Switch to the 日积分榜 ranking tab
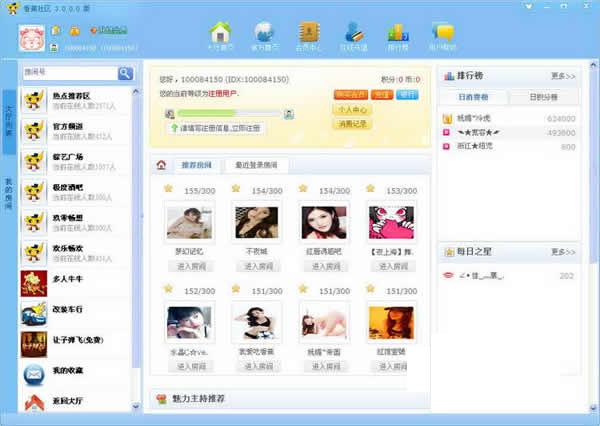The image size is (600, 426). [x=543, y=97]
